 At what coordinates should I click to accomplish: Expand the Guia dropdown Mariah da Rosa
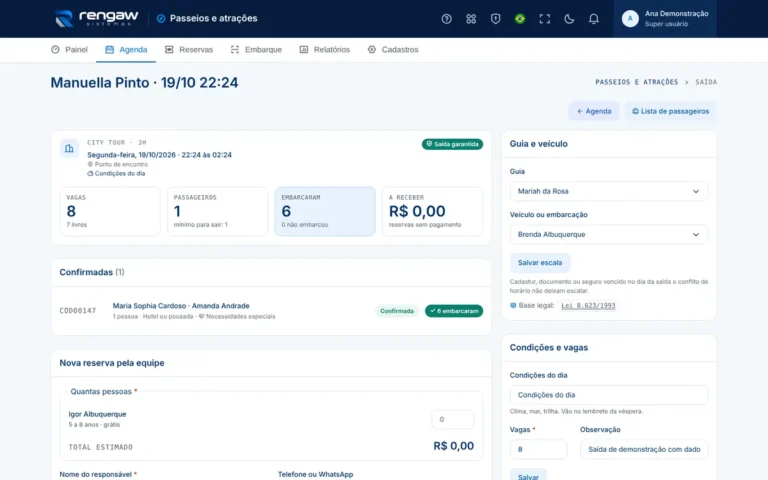[609, 192]
